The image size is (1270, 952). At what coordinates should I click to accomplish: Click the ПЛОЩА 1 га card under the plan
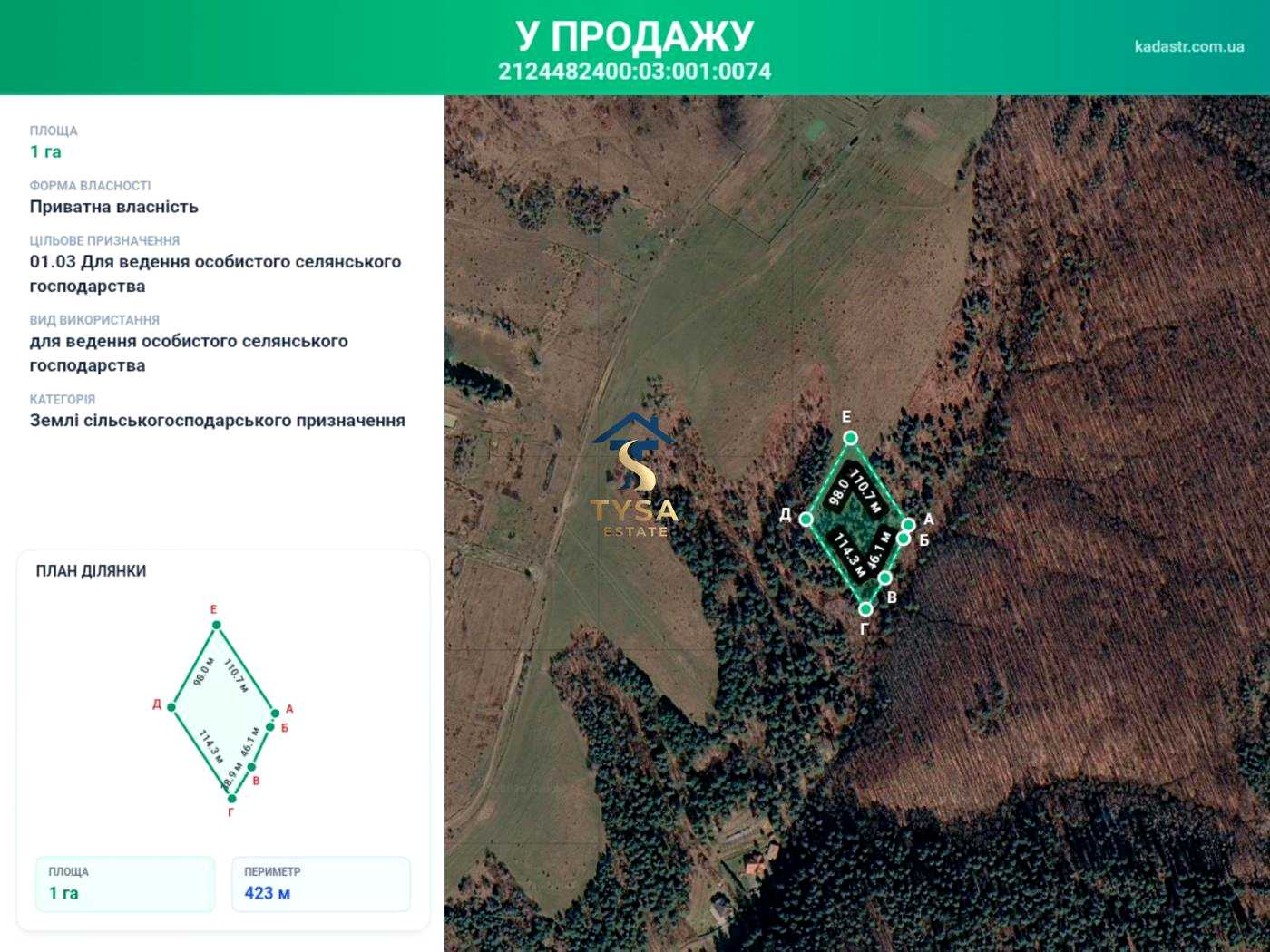pos(125,884)
